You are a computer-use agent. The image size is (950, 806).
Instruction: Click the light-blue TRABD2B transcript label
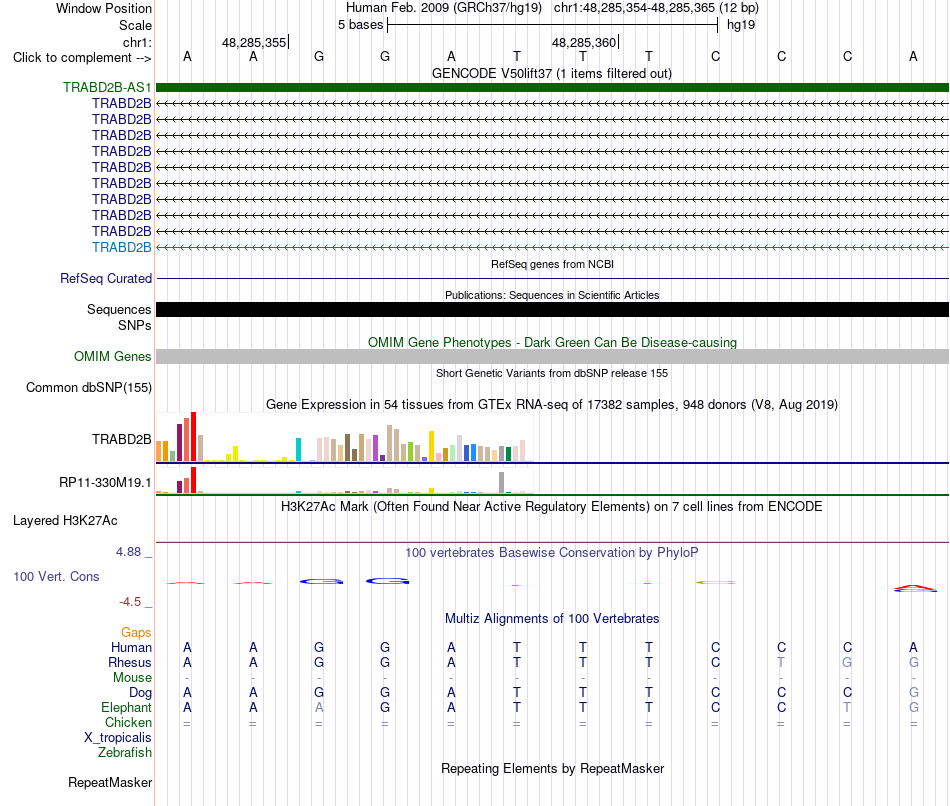[x=122, y=247]
